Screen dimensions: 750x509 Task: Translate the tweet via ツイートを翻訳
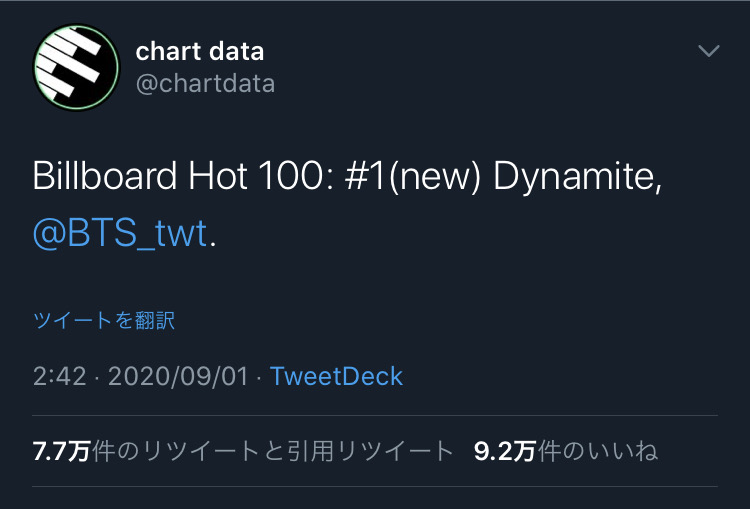tap(104, 320)
